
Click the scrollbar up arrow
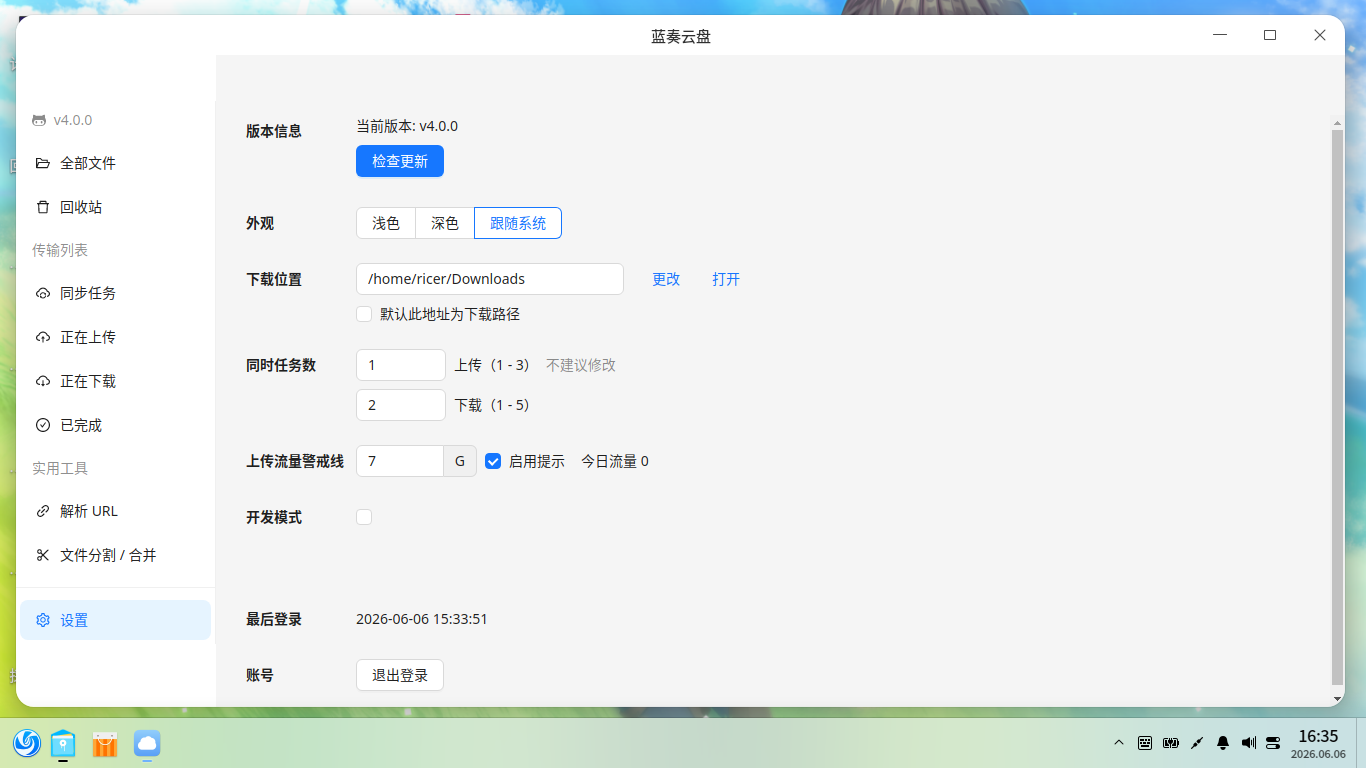tap(1338, 123)
